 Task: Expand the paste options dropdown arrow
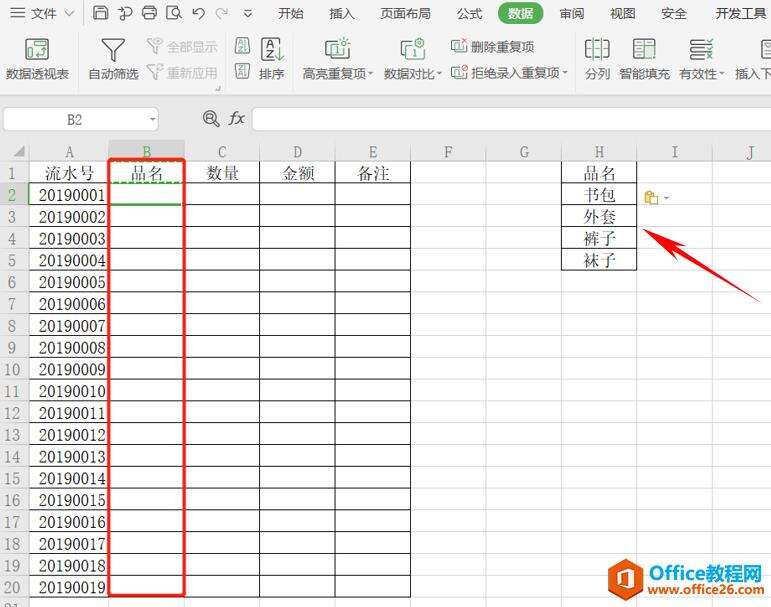(x=666, y=198)
